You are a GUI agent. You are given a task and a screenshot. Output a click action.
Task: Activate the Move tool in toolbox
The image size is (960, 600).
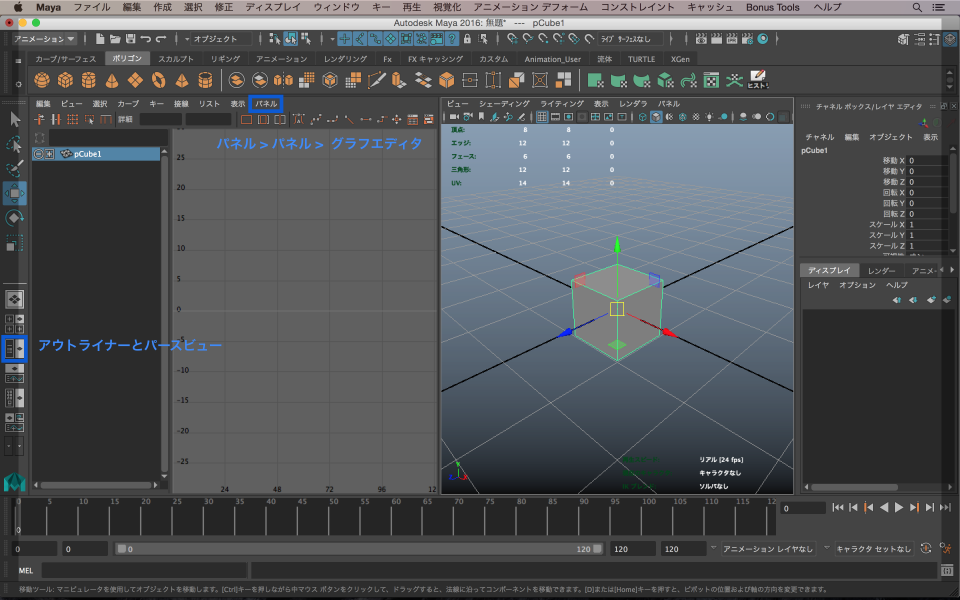[15, 193]
